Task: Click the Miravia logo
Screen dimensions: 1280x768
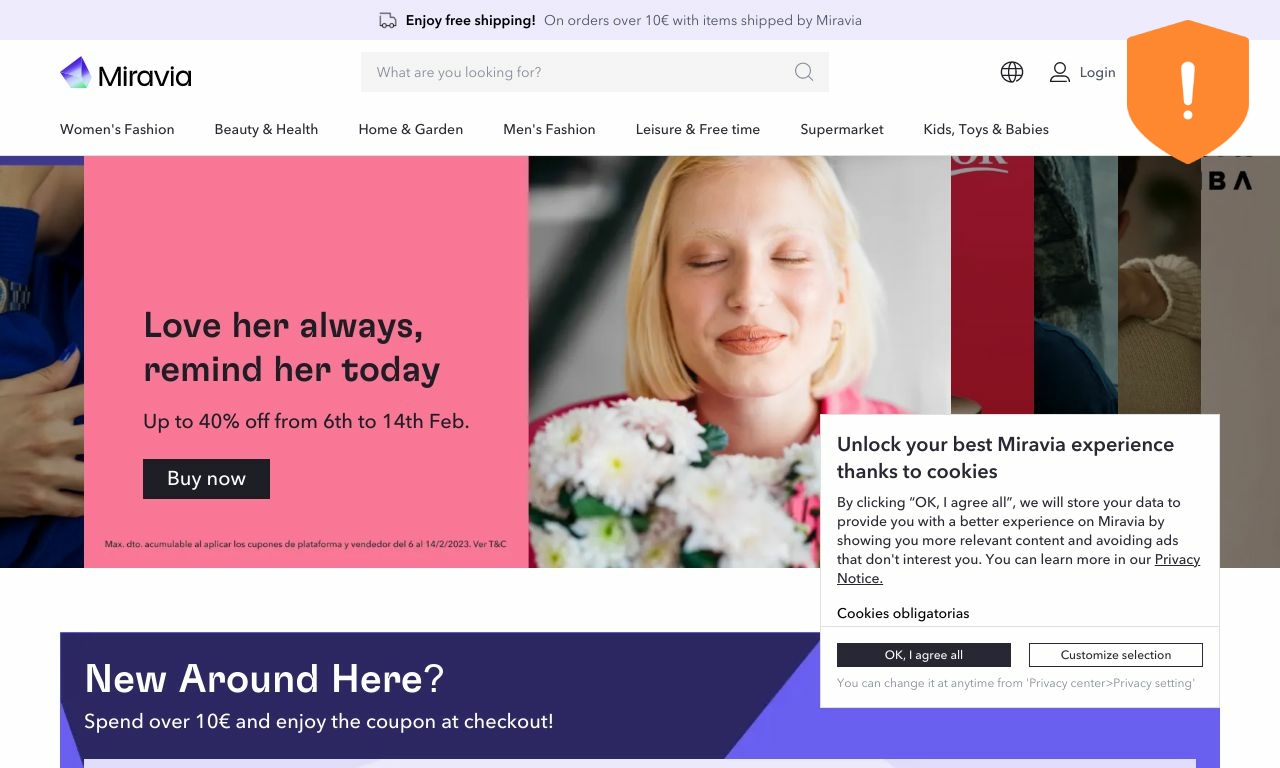Action: pos(126,73)
